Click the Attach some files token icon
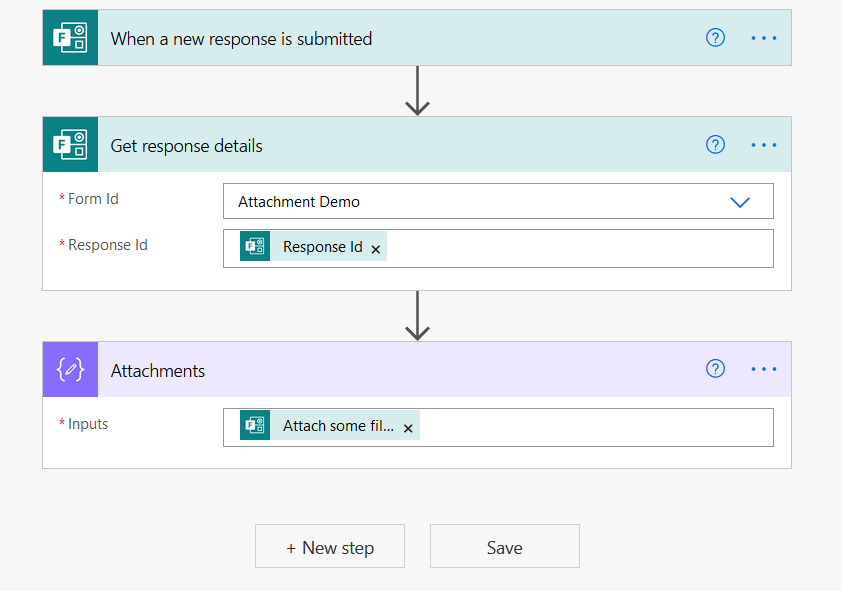 [x=255, y=424]
